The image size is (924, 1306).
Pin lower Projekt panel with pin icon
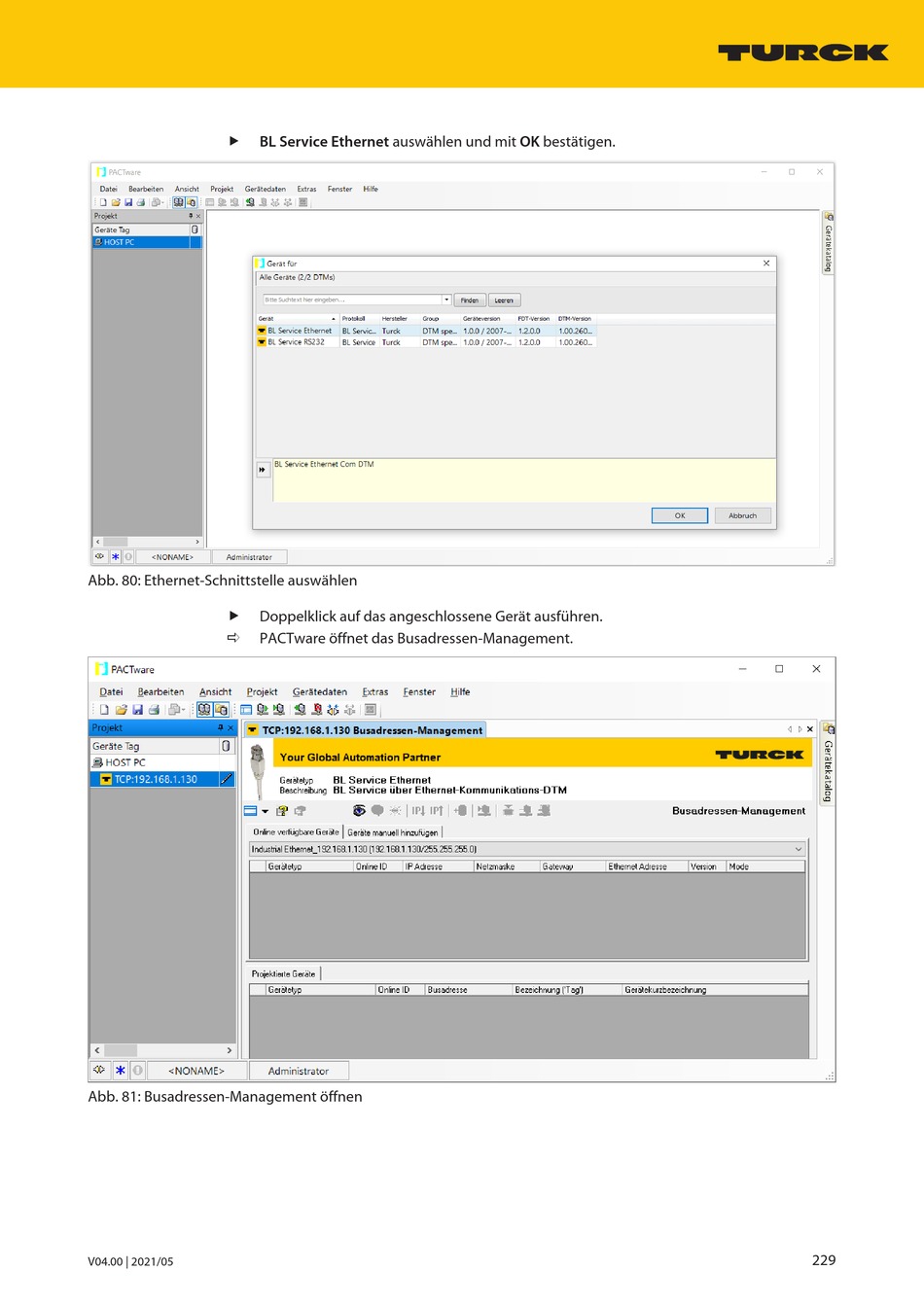[x=220, y=727]
